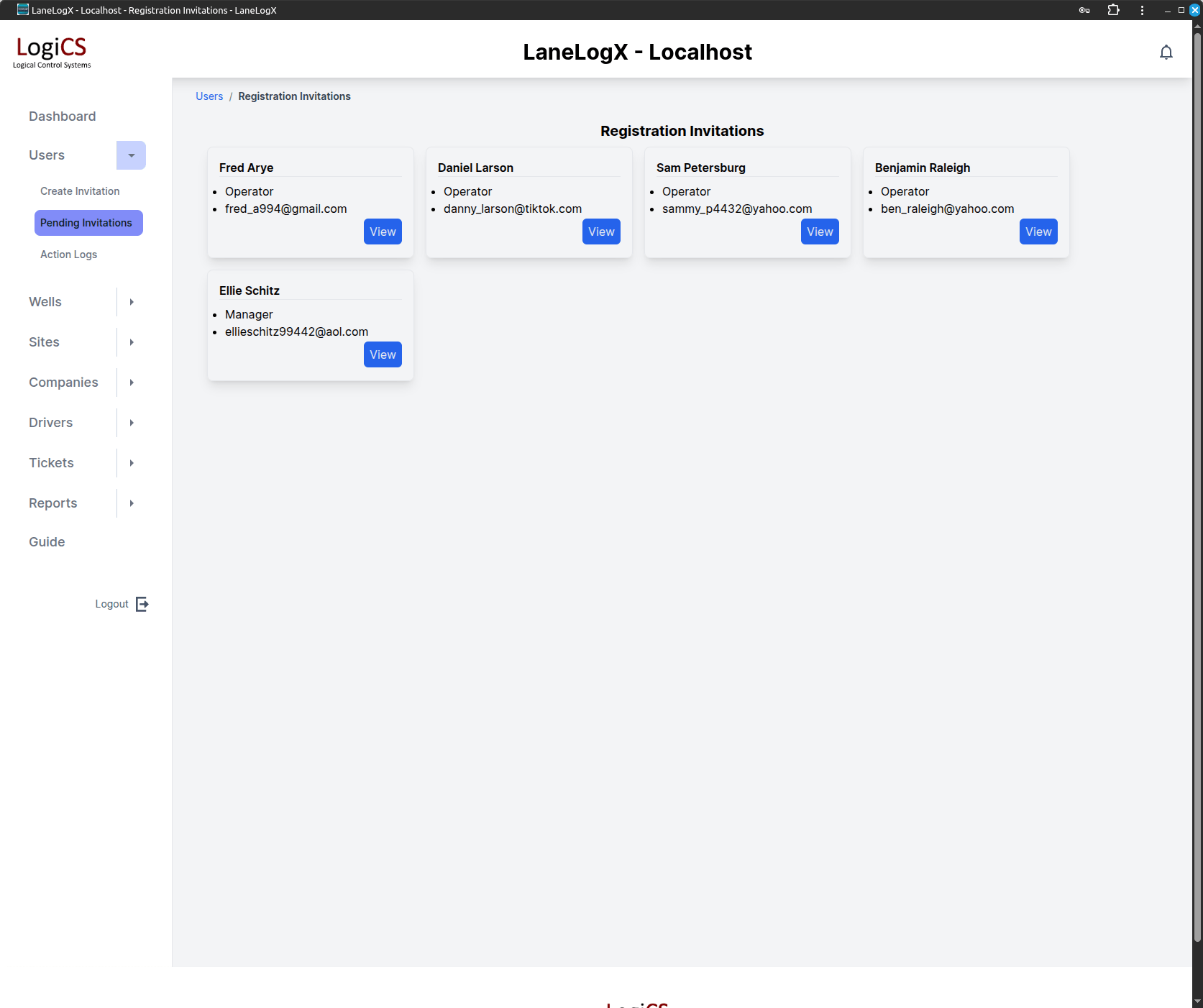Click the password key icon in title bar
This screenshot has width=1203, height=1008.
pyautogui.click(x=1084, y=10)
